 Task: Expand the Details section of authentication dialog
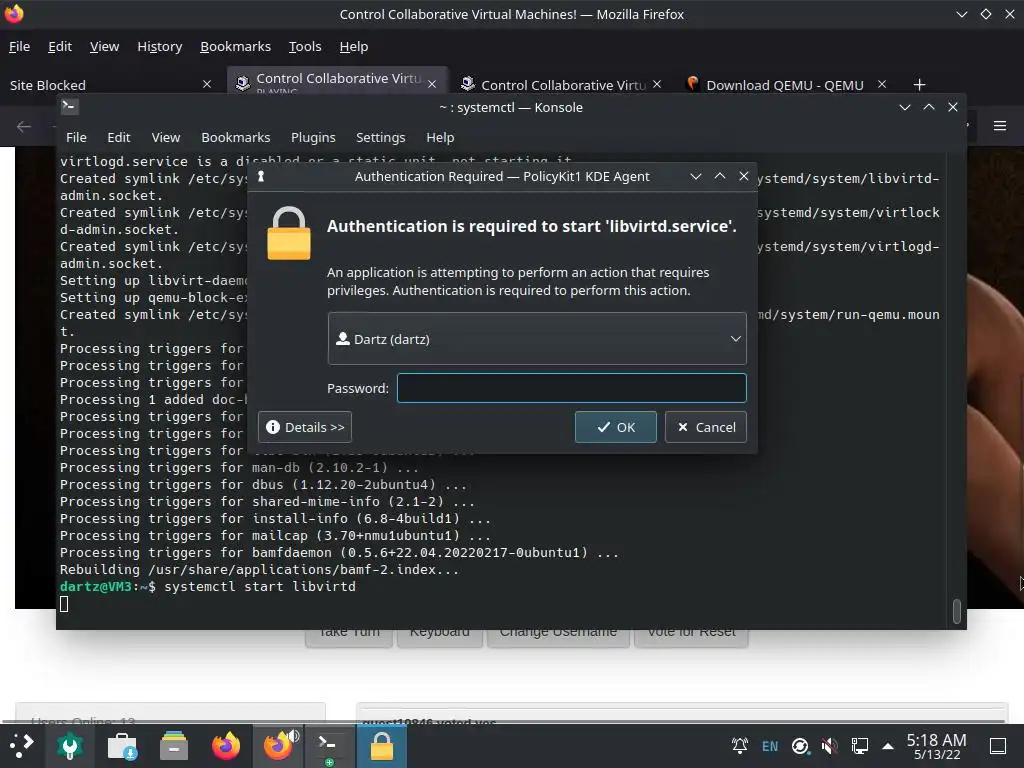click(305, 427)
